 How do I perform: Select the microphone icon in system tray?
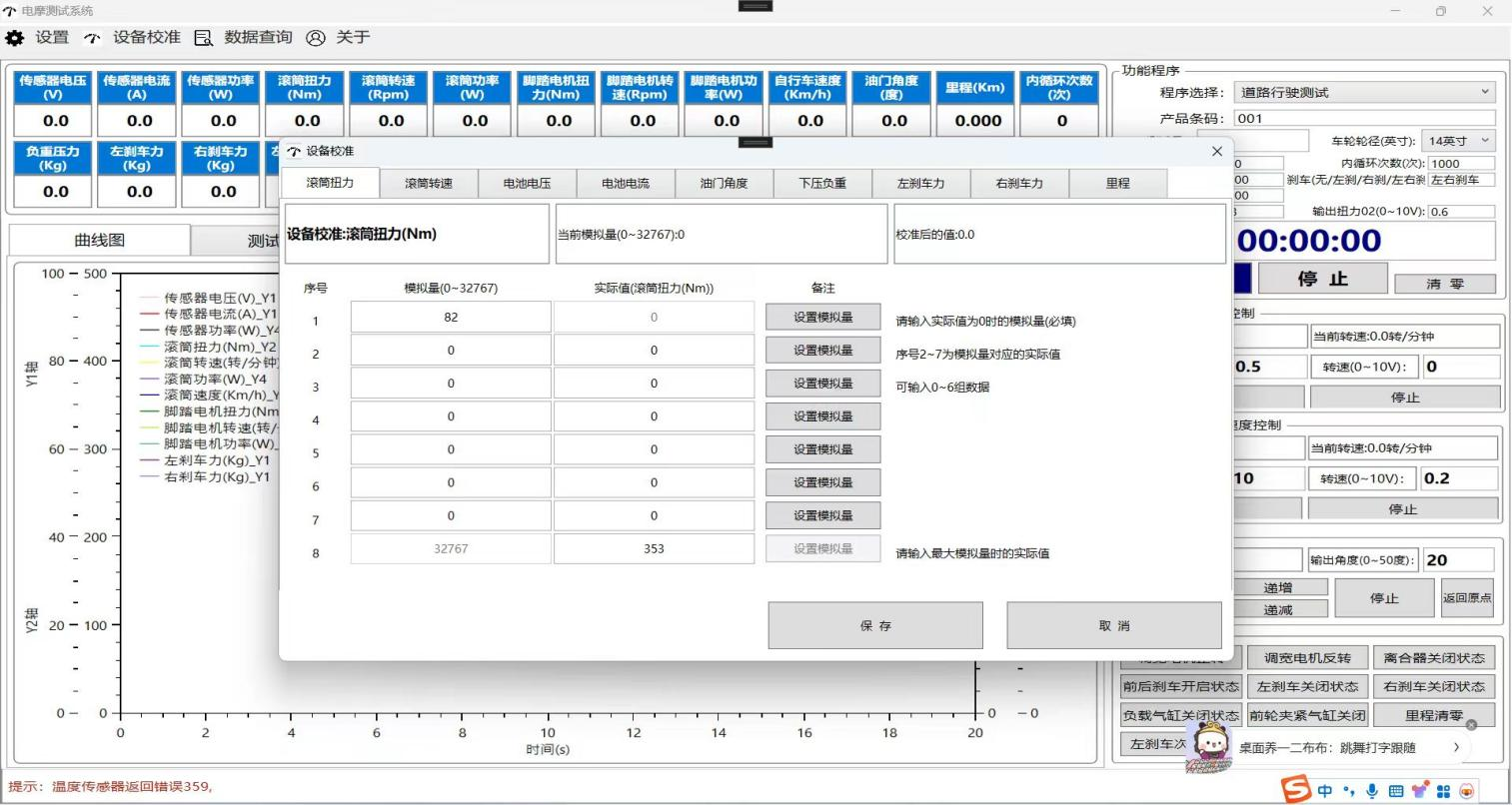pyautogui.click(x=1372, y=790)
